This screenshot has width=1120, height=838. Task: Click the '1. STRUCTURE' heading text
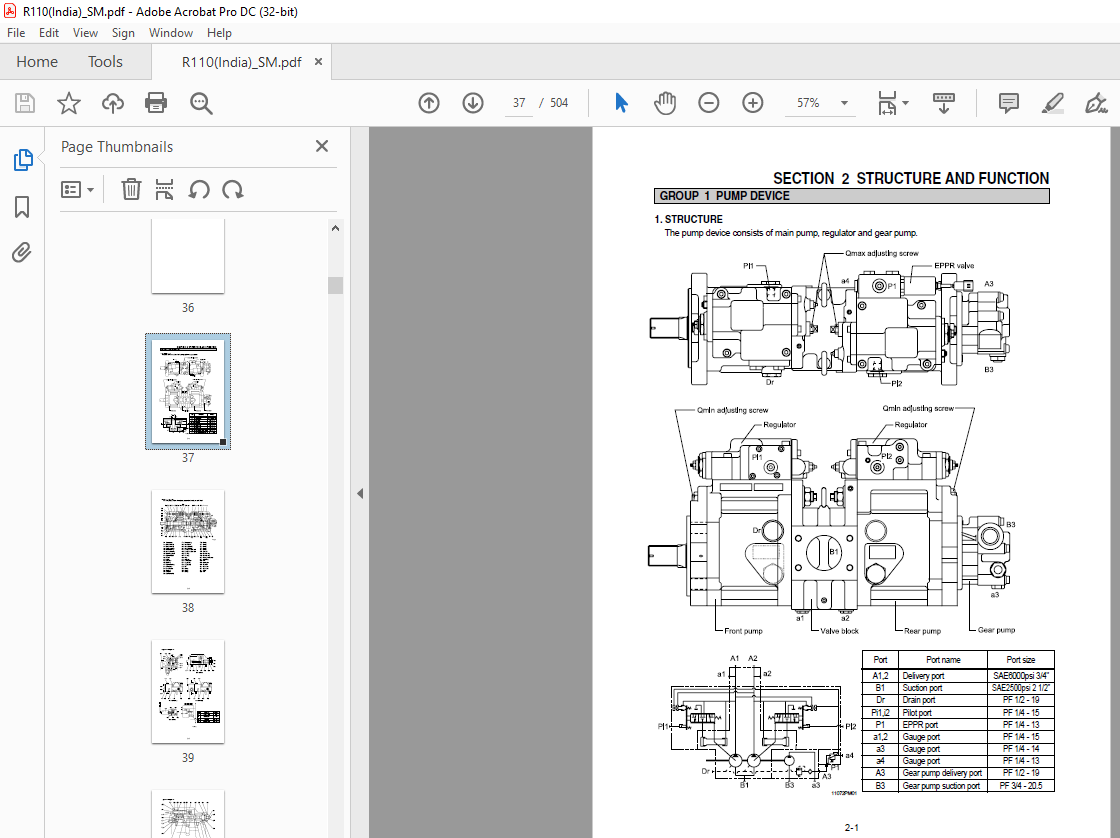[x=689, y=219]
